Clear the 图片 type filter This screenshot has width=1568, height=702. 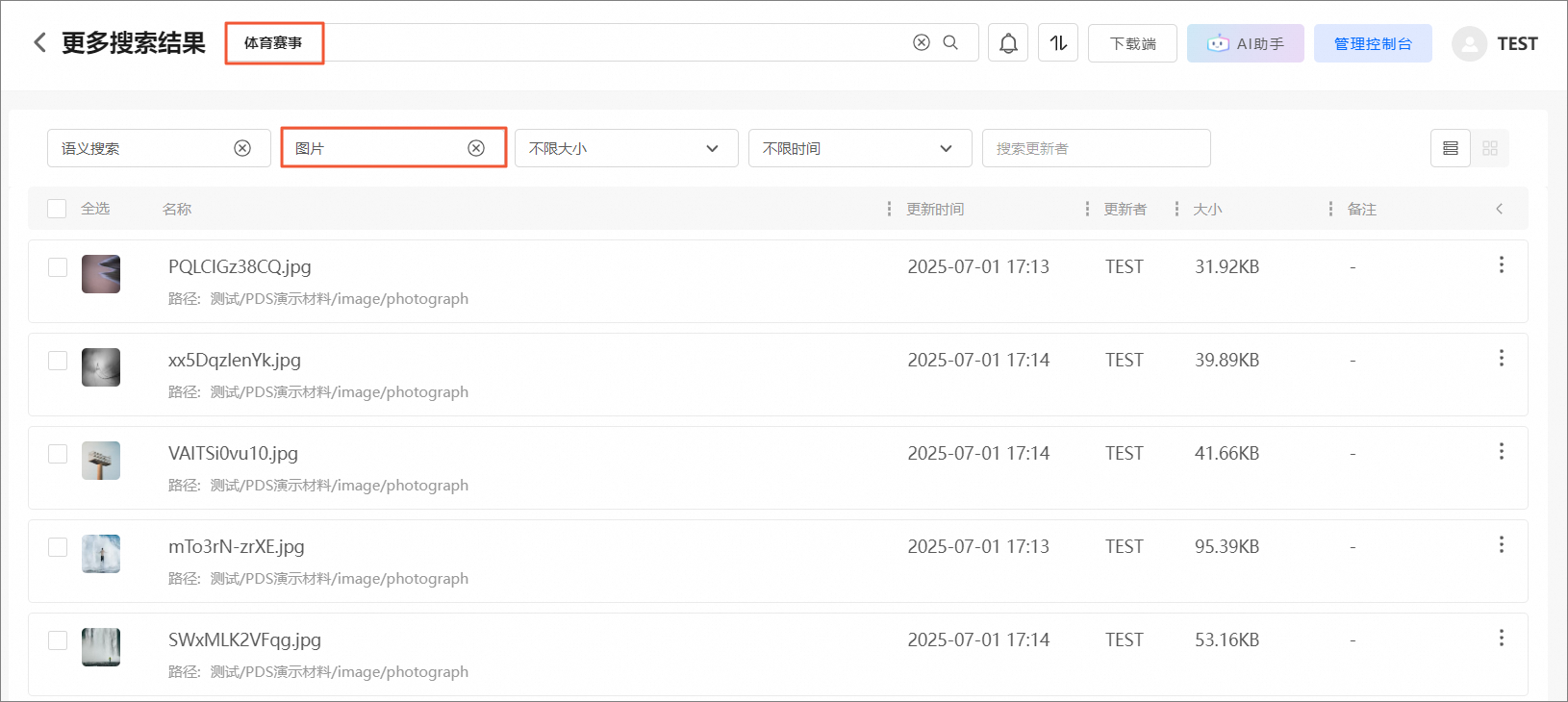(x=476, y=148)
